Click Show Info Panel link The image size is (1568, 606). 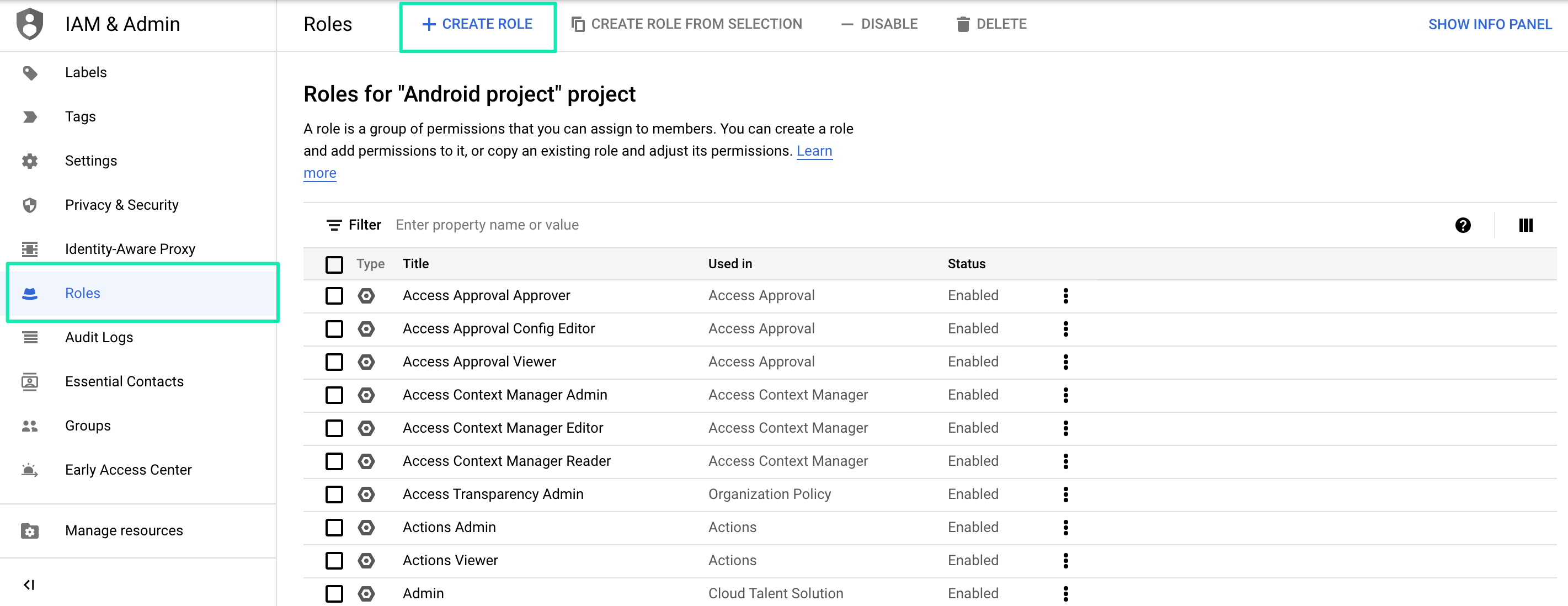1490,24
